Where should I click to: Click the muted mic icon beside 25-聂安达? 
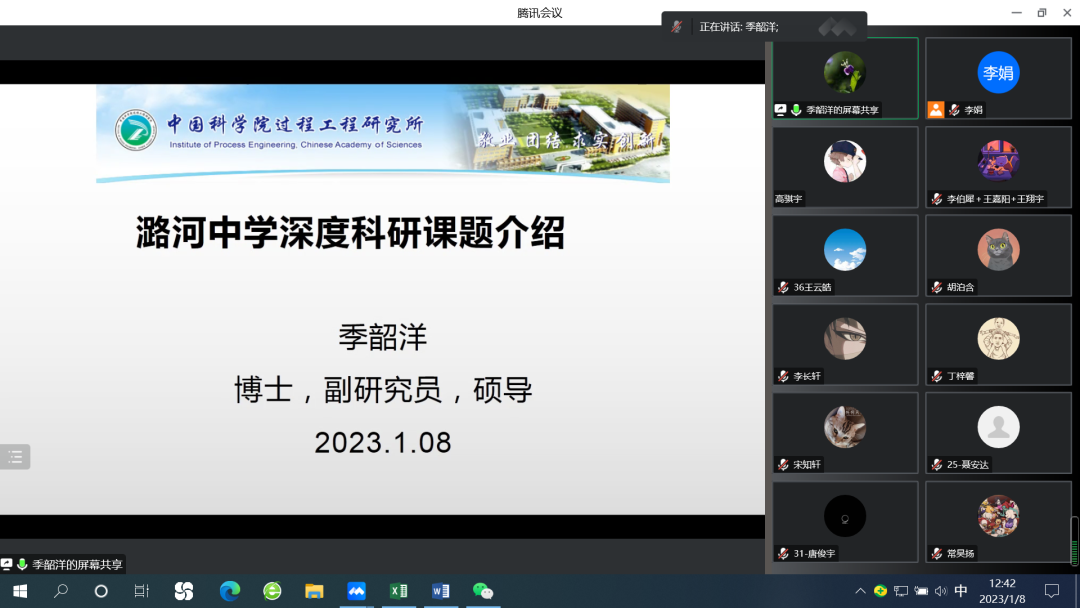point(937,464)
